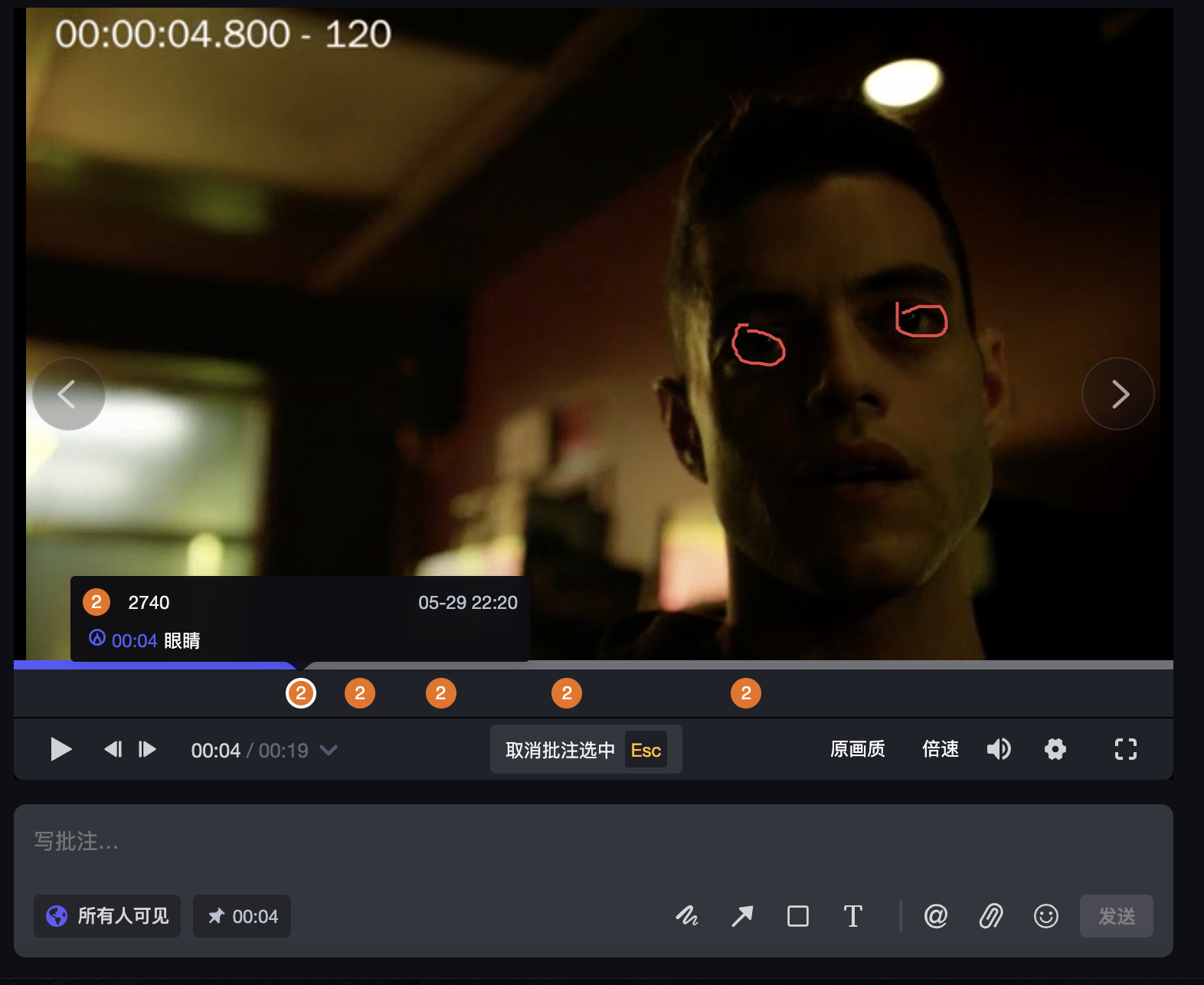
Task: Click the orange avatar in annotation popup
Action: pyautogui.click(x=97, y=602)
